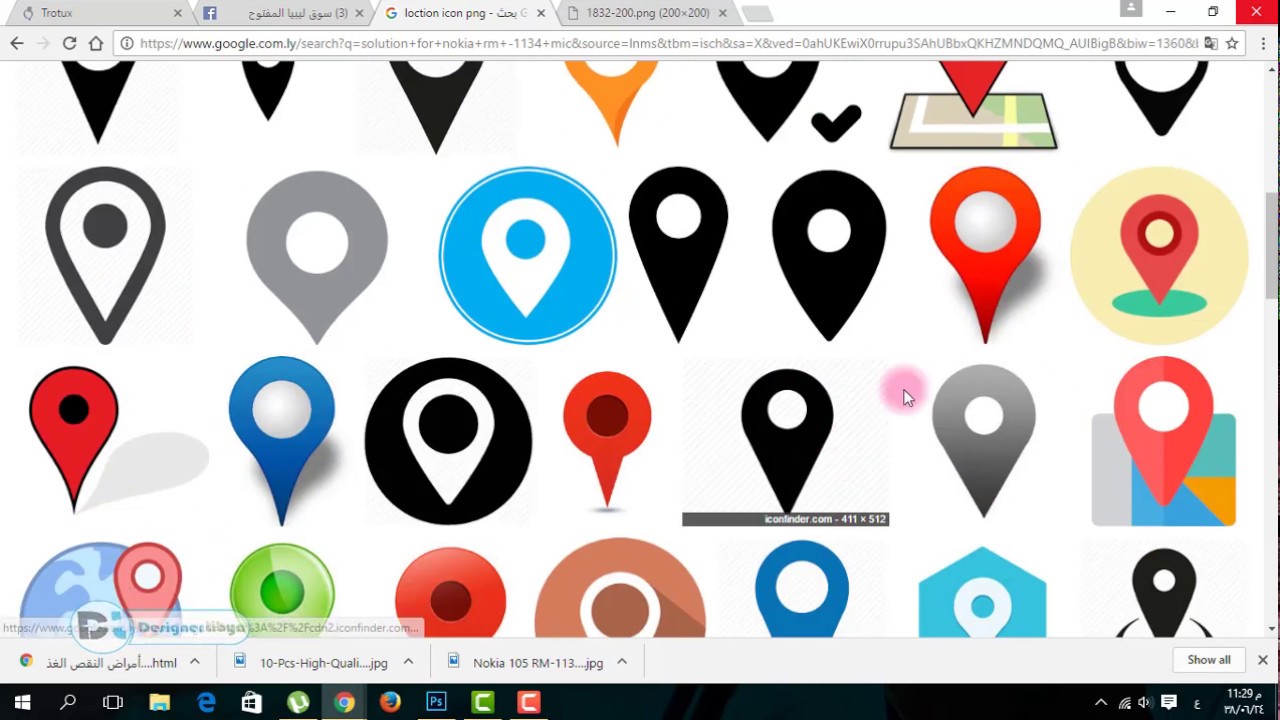Viewport: 1280px width, 720px height.
Task: Open the browser home page
Action: tap(96, 43)
